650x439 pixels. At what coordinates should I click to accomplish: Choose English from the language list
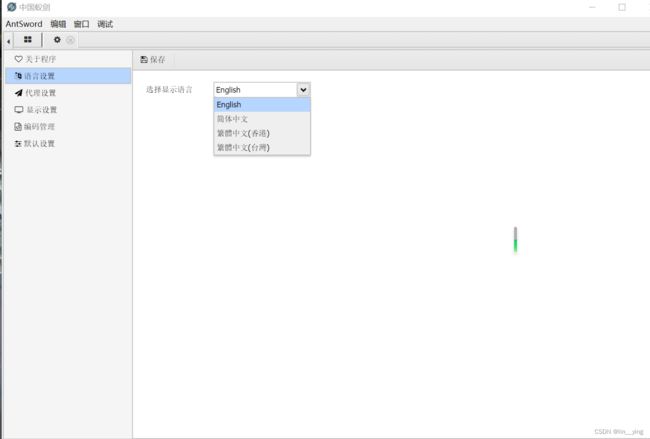262,104
